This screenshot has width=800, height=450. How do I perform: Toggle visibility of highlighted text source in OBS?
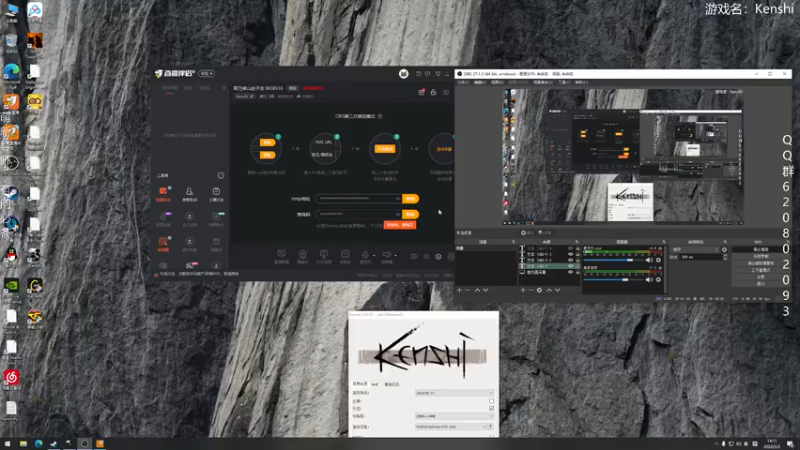(570, 266)
